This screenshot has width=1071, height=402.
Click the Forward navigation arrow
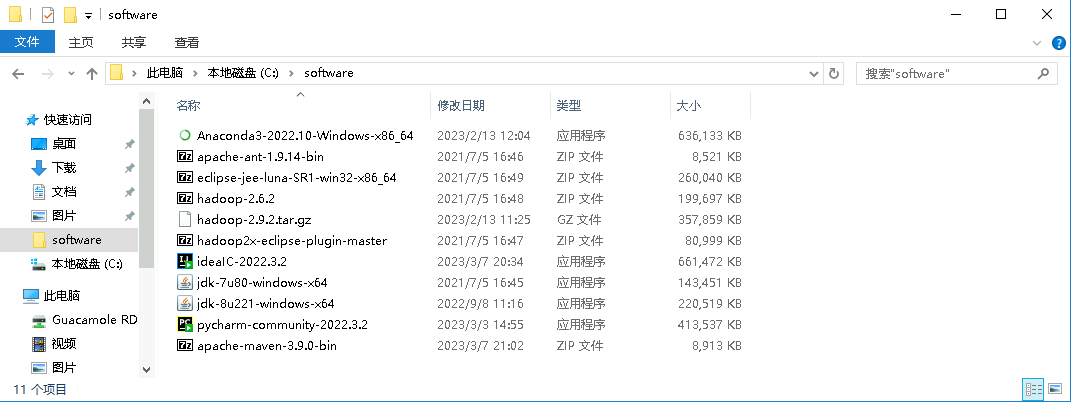48,74
